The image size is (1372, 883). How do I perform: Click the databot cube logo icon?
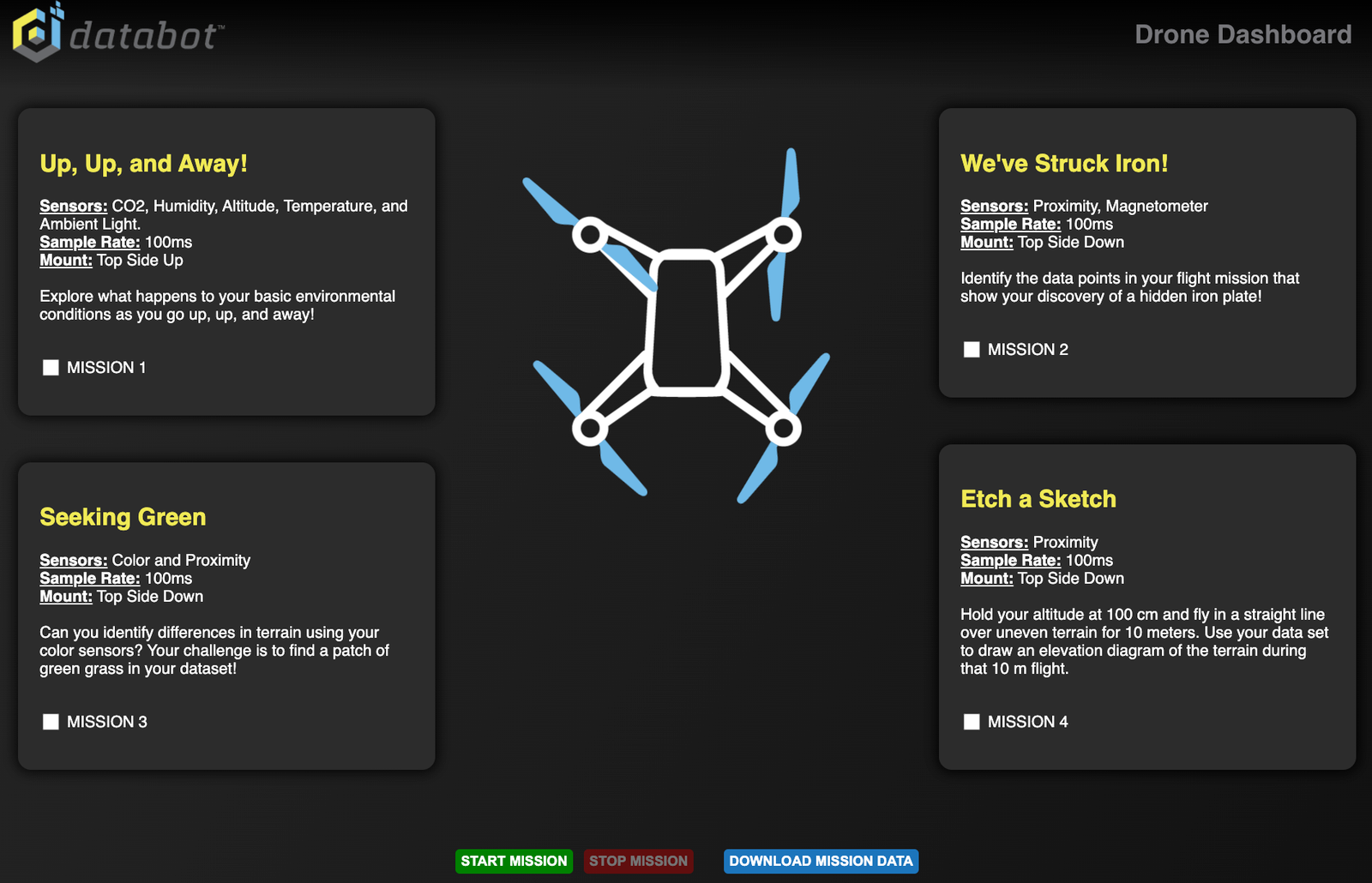[37, 33]
